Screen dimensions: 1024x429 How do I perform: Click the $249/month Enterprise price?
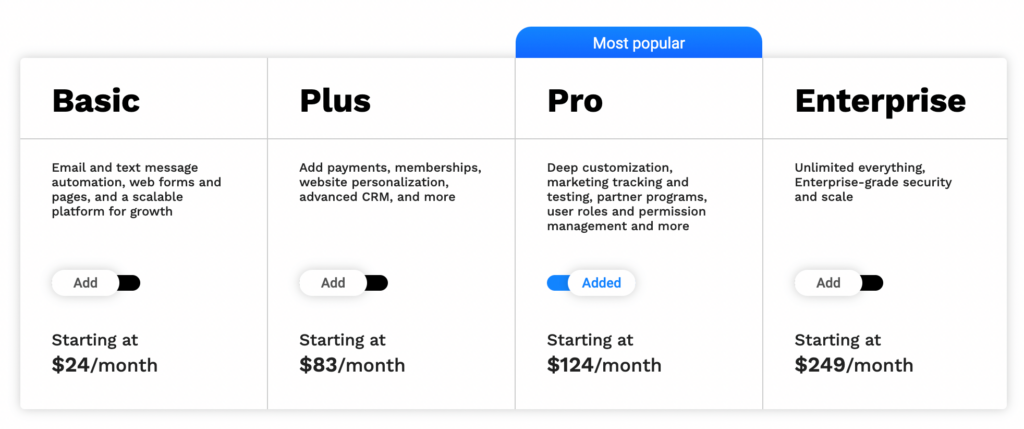(854, 364)
